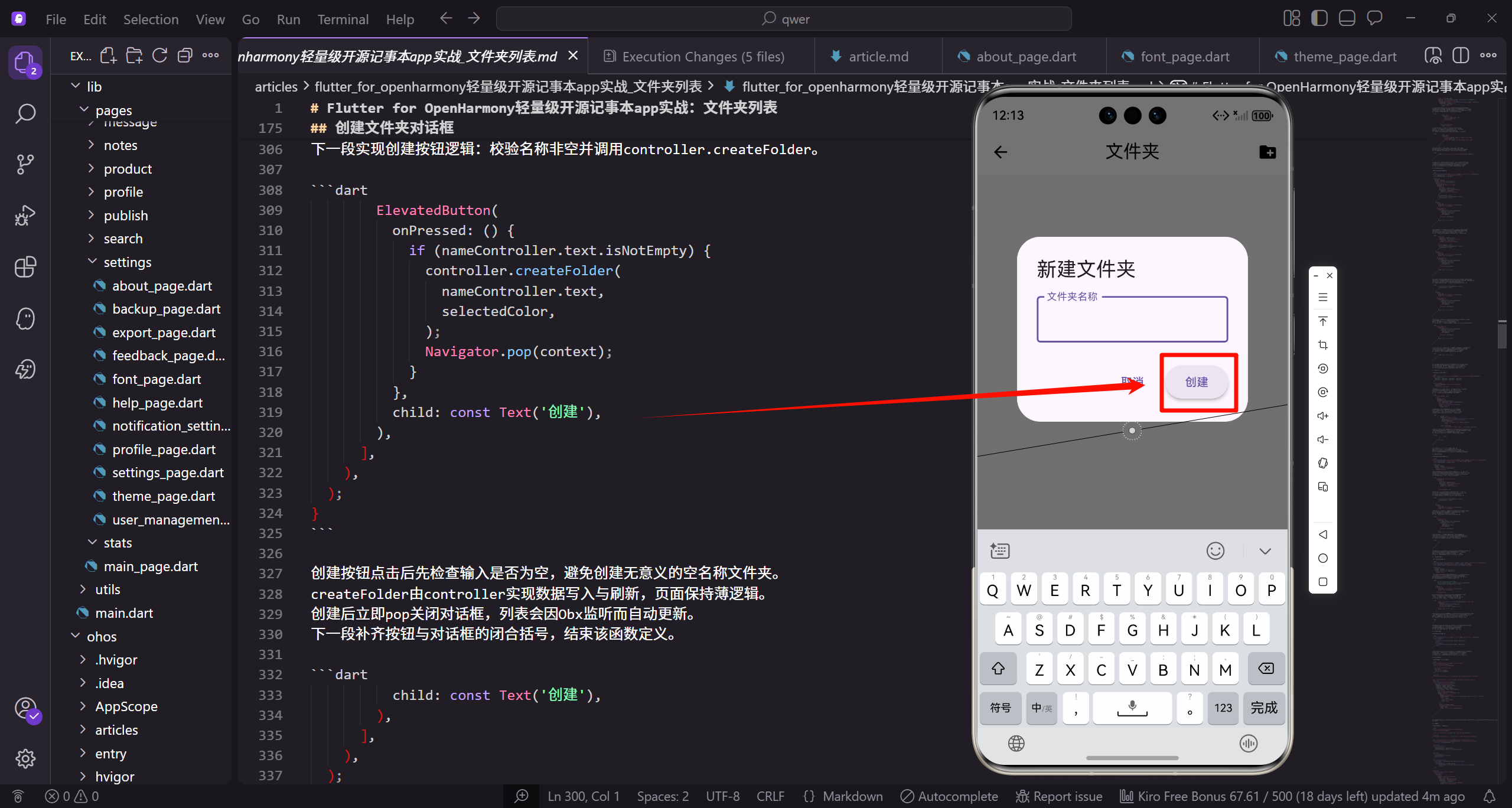Image resolution: width=1512 pixels, height=808 pixels.
Task: Tap the emulator Home circle button
Action: click(x=1323, y=558)
